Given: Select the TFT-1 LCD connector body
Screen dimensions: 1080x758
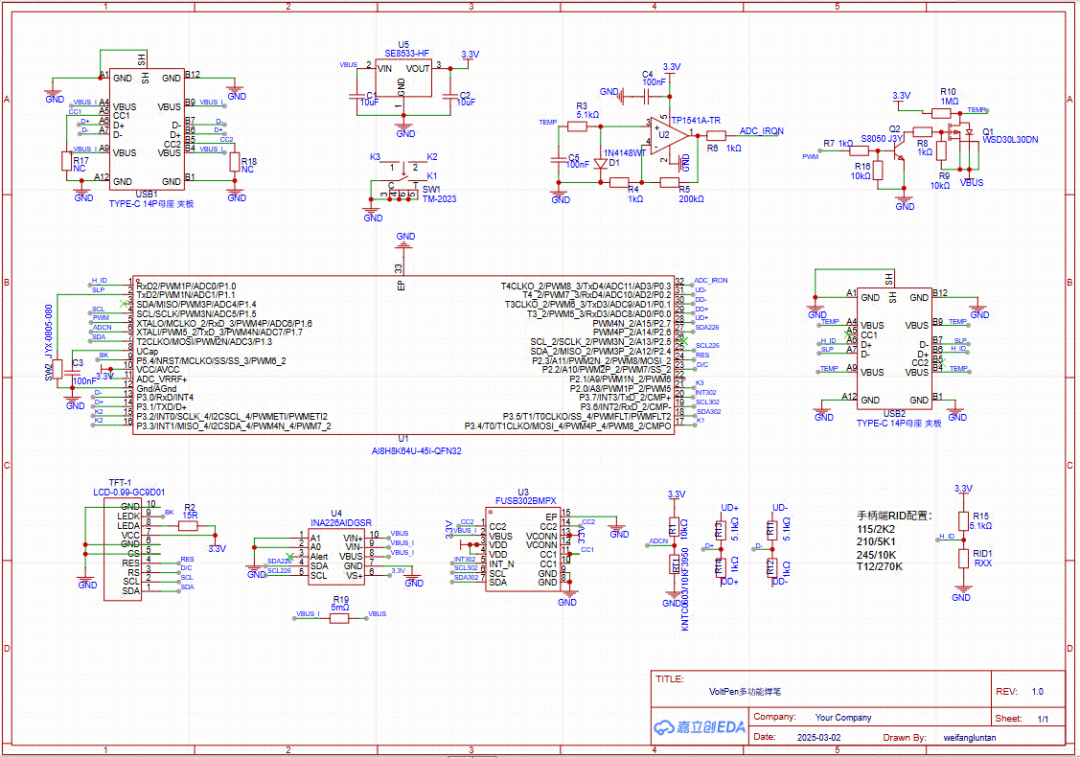Looking at the screenshot, I should [123, 549].
